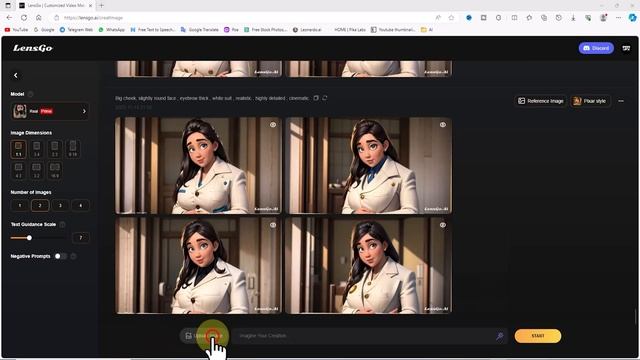This screenshot has height=360, width=640.
Task: Open the Google Translate bookmark
Action: point(200,30)
